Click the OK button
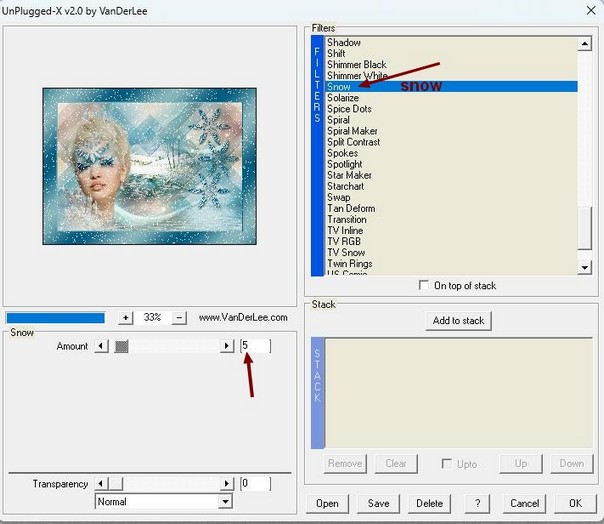This screenshot has height=524, width=604. (x=574, y=503)
